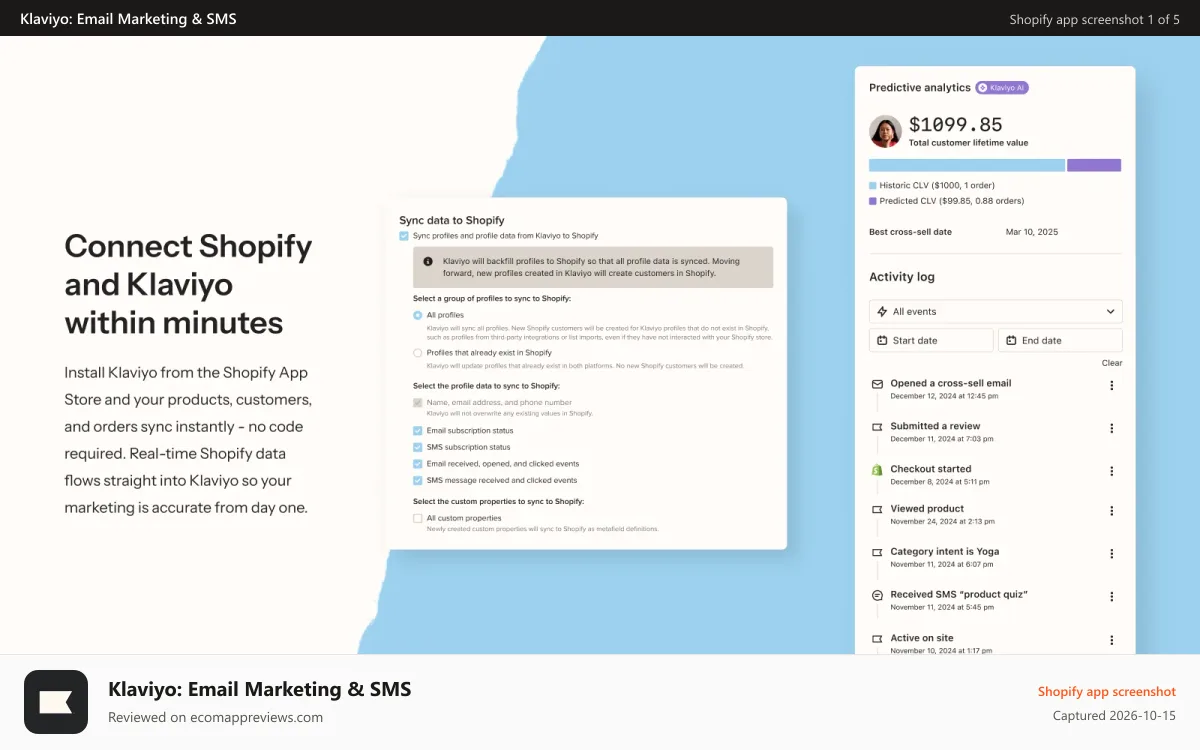Click the Mar 10, 2025 cross-sell date

tap(1032, 232)
